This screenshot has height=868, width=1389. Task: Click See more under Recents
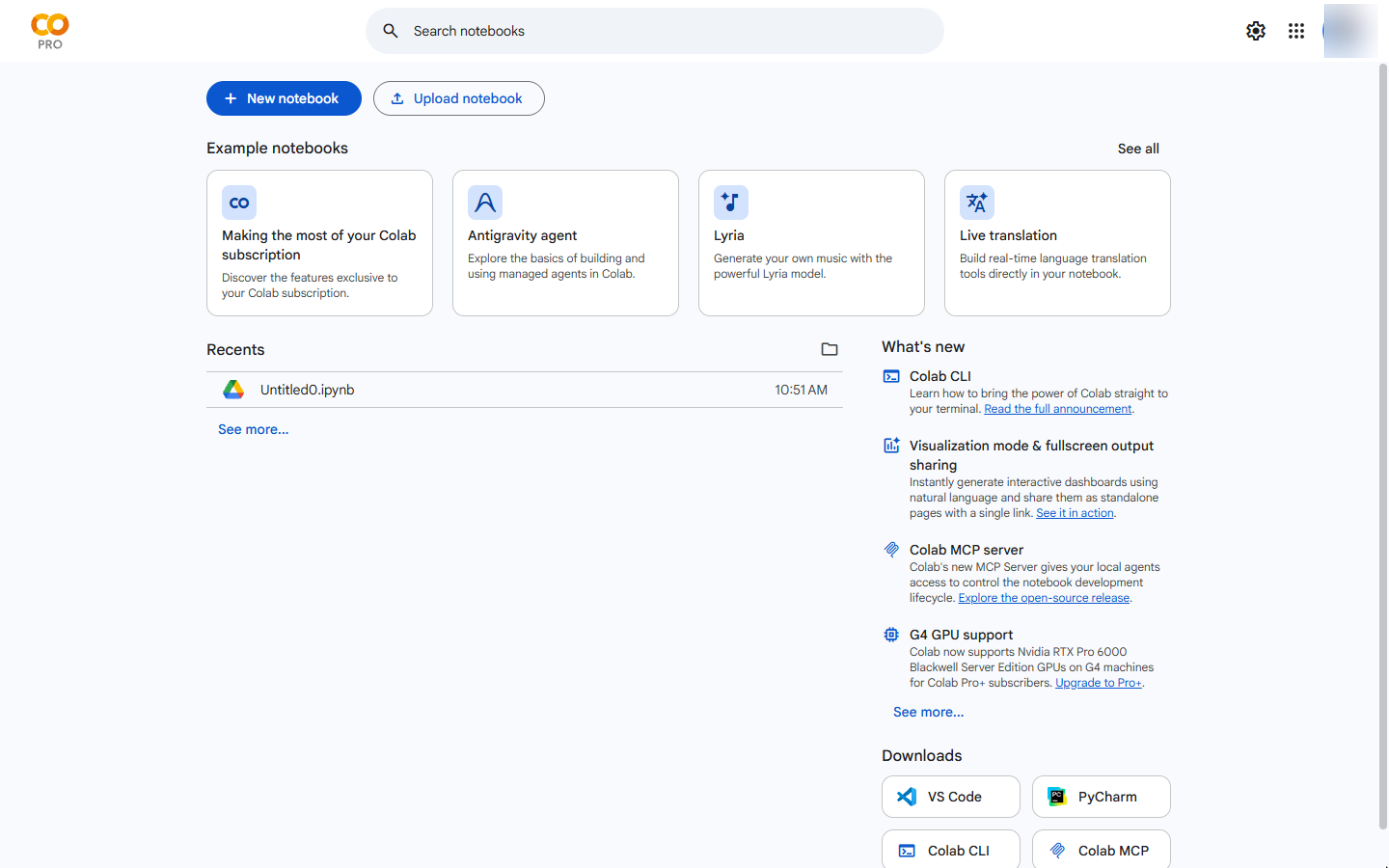coord(253,430)
